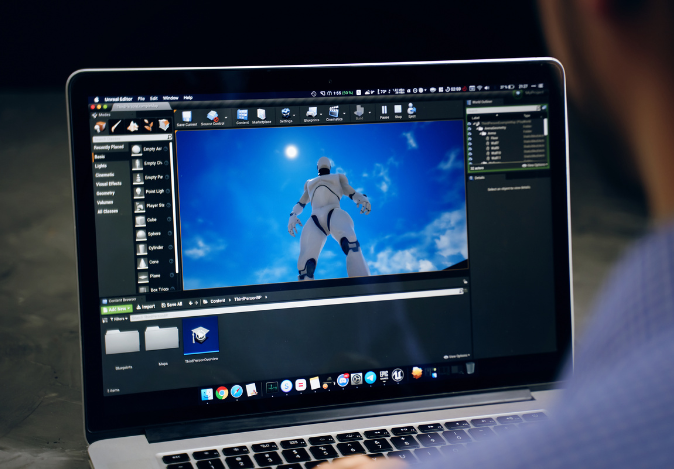
Task: Click the Content toolbar icon
Action: click(x=242, y=116)
